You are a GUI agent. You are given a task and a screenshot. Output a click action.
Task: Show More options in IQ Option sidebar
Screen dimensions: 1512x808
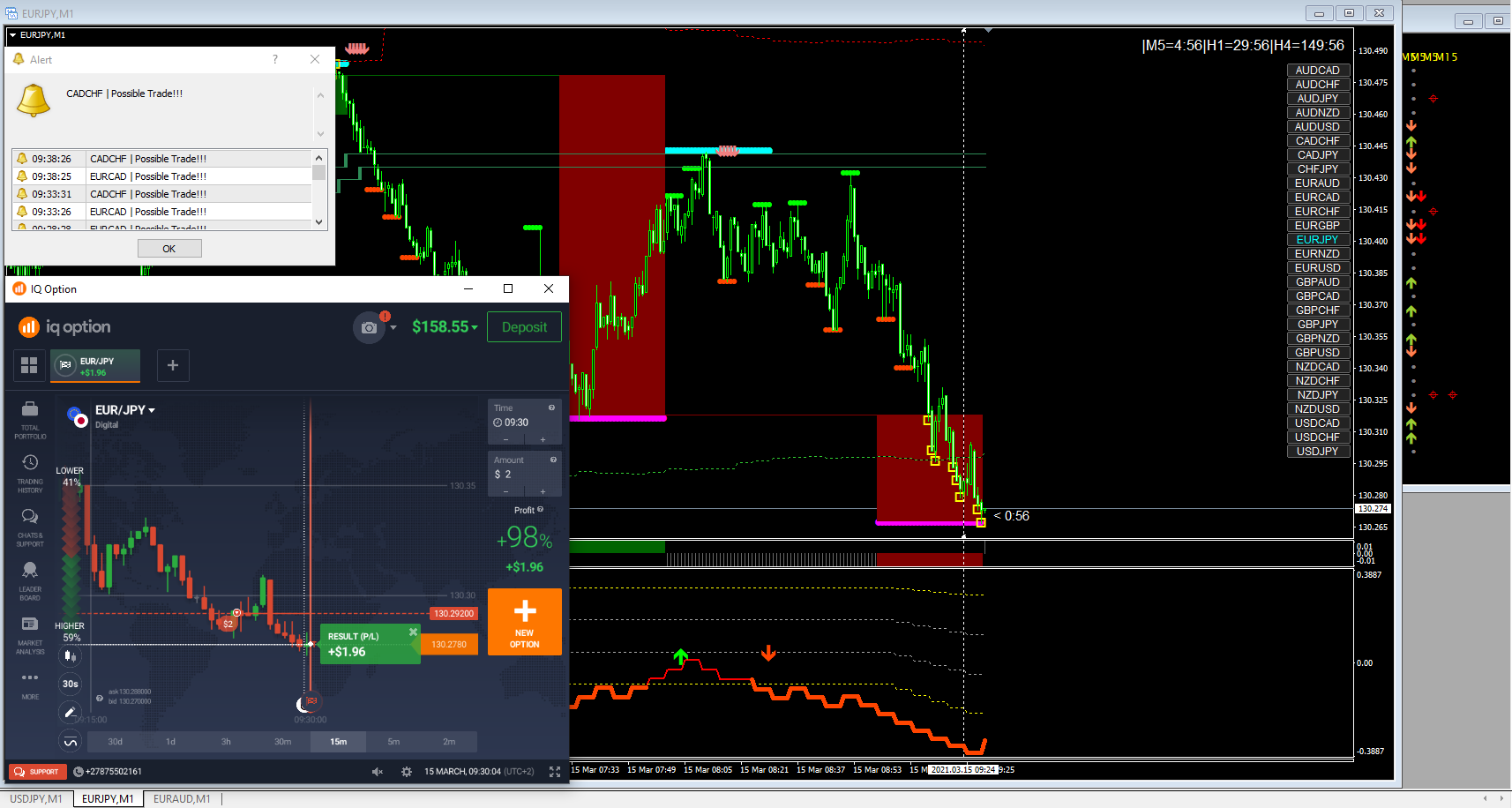[x=30, y=685]
